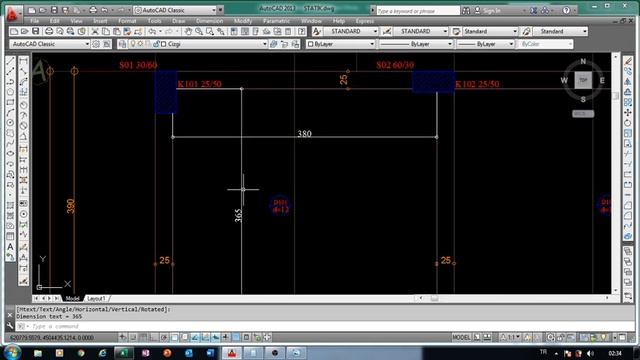Click the keyword search field
The image size is (640, 360).
[418, 11]
